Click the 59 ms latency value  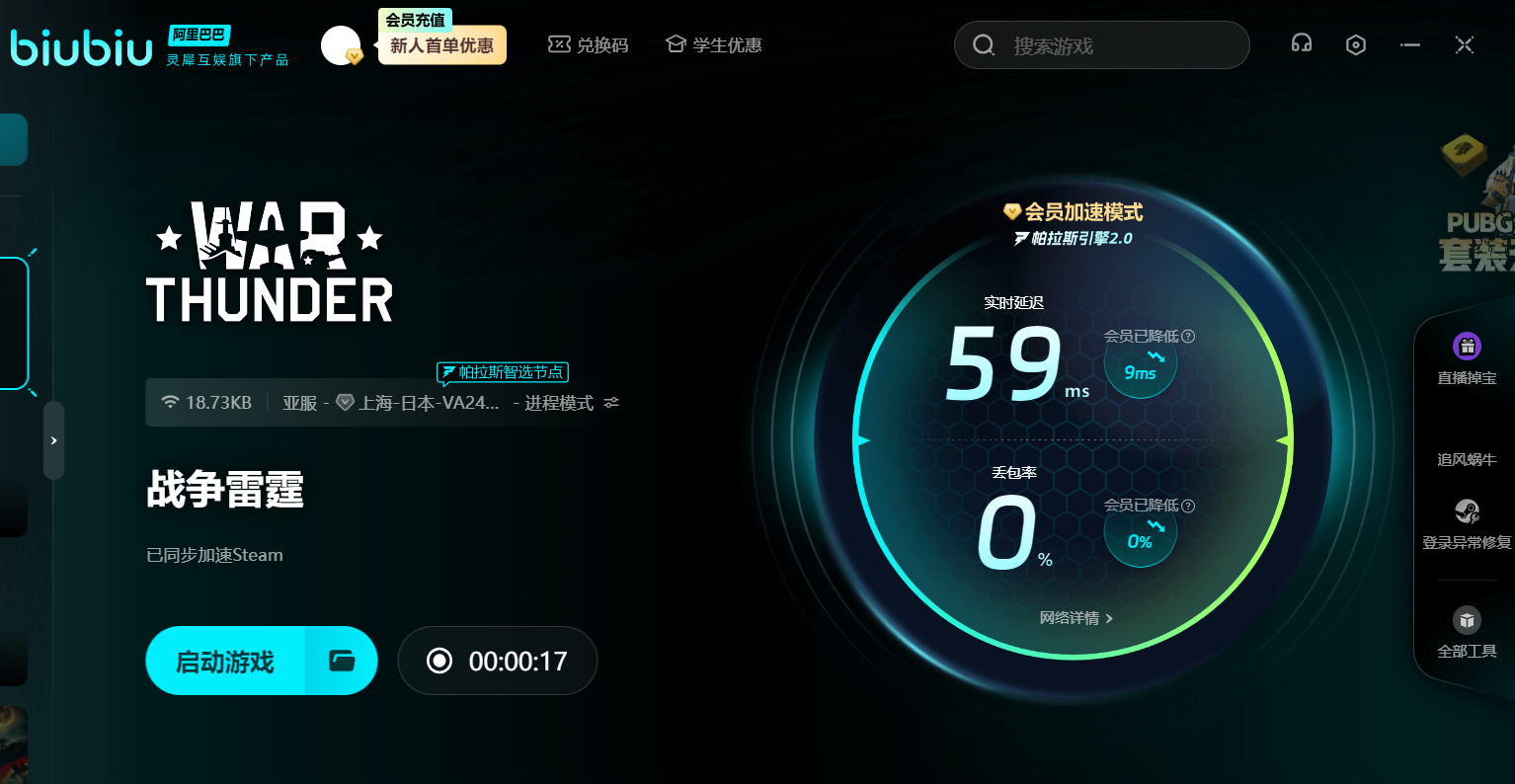[1017, 365]
